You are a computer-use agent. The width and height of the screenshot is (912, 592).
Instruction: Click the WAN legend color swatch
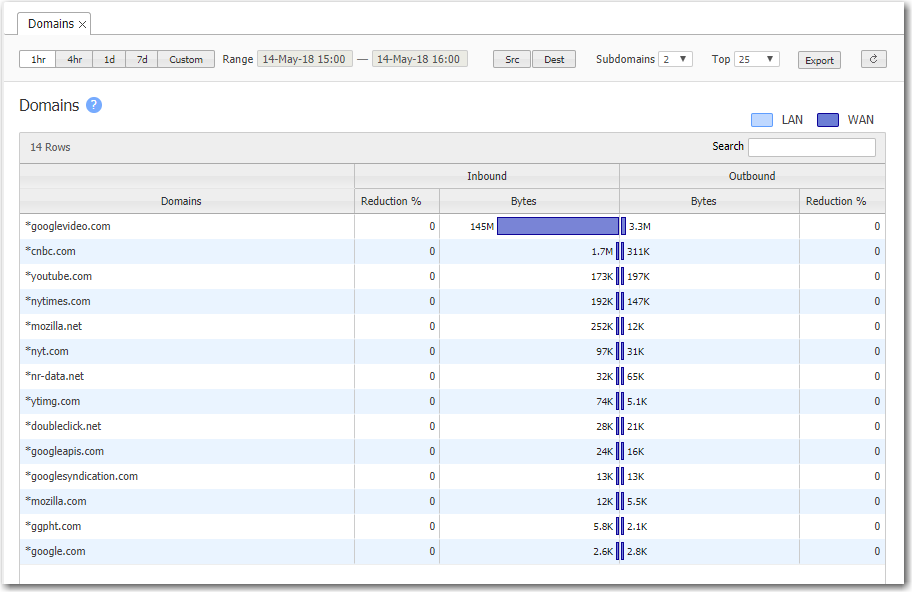pyautogui.click(x=828, y=120)
